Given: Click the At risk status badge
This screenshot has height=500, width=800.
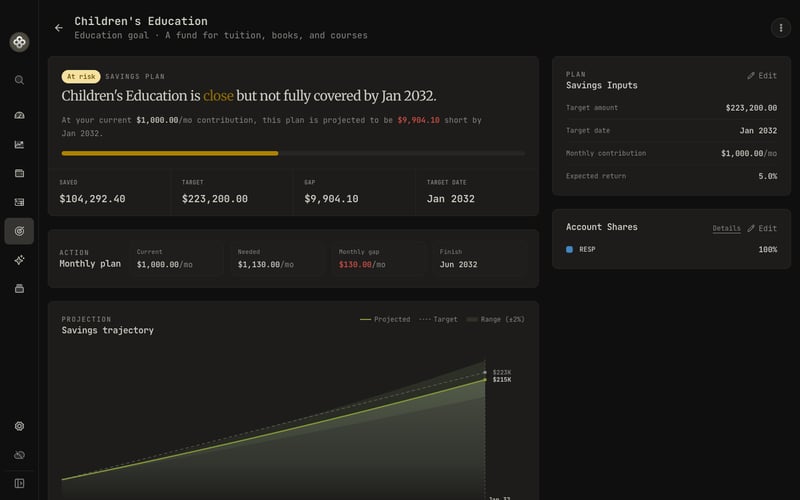Looking at the screenshot, I should pos(81,77).
